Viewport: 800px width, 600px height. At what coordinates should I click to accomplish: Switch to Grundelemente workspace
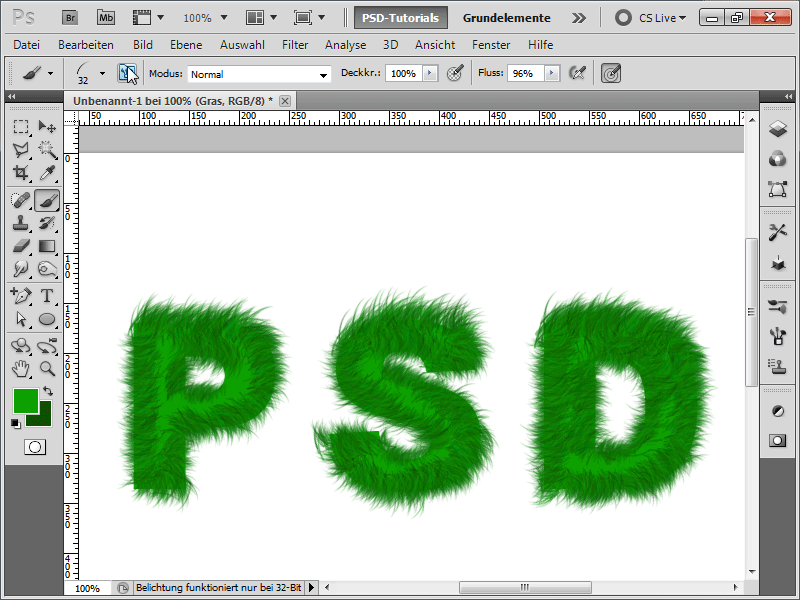click(x=507, y=18)
